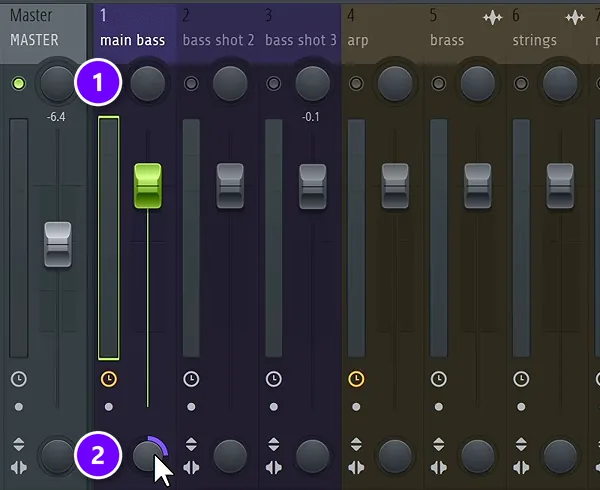Click the waveform icon on the strings header
Image resolution: width=600 pixels, height=490 pixels.
tap(575, 18)
